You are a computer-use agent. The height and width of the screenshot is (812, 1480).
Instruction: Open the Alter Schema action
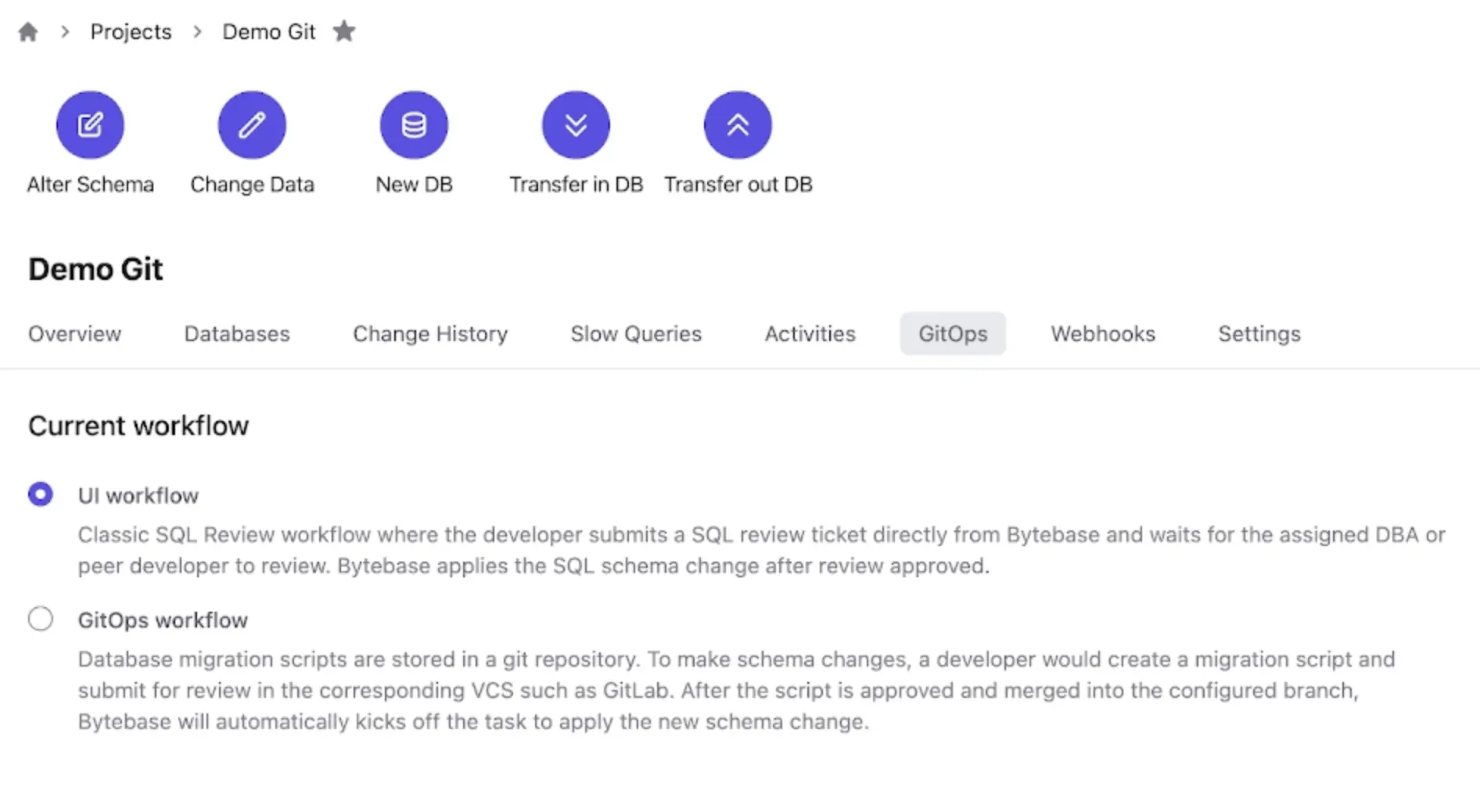coord(89,124)
